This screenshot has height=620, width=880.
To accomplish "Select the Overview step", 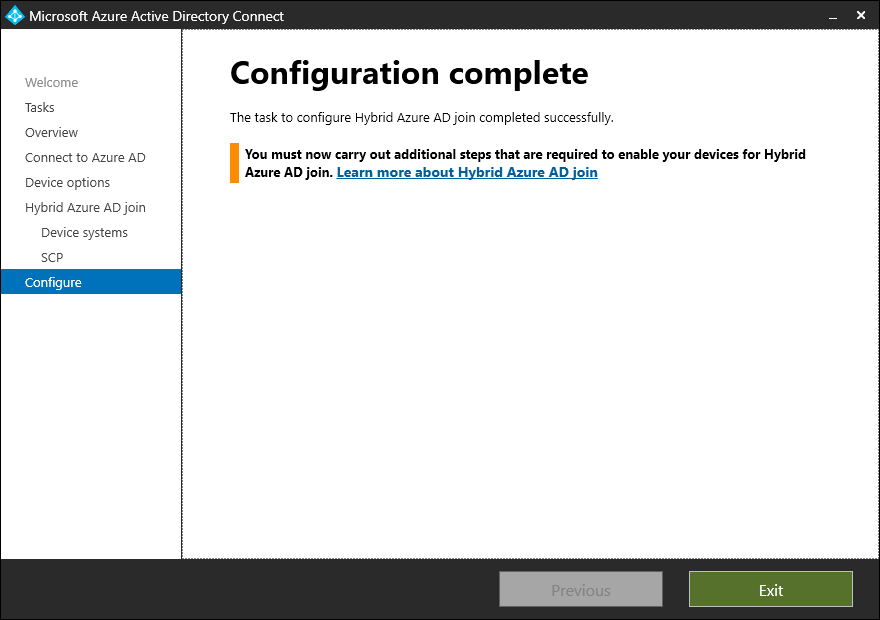I will 52,132.
